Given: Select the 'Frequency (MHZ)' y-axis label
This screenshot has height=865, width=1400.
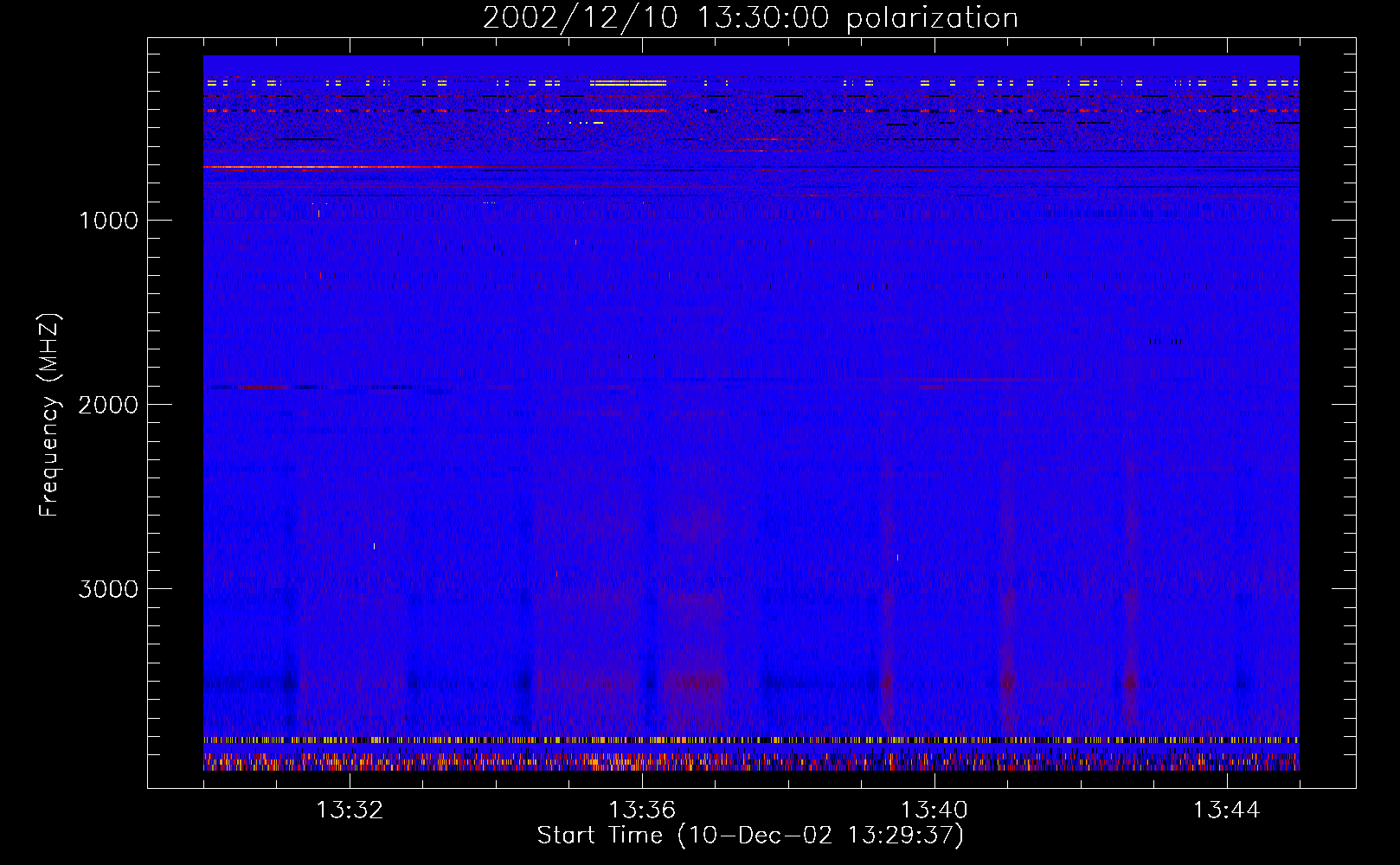Looking at the screenshot, I should 49,415.
